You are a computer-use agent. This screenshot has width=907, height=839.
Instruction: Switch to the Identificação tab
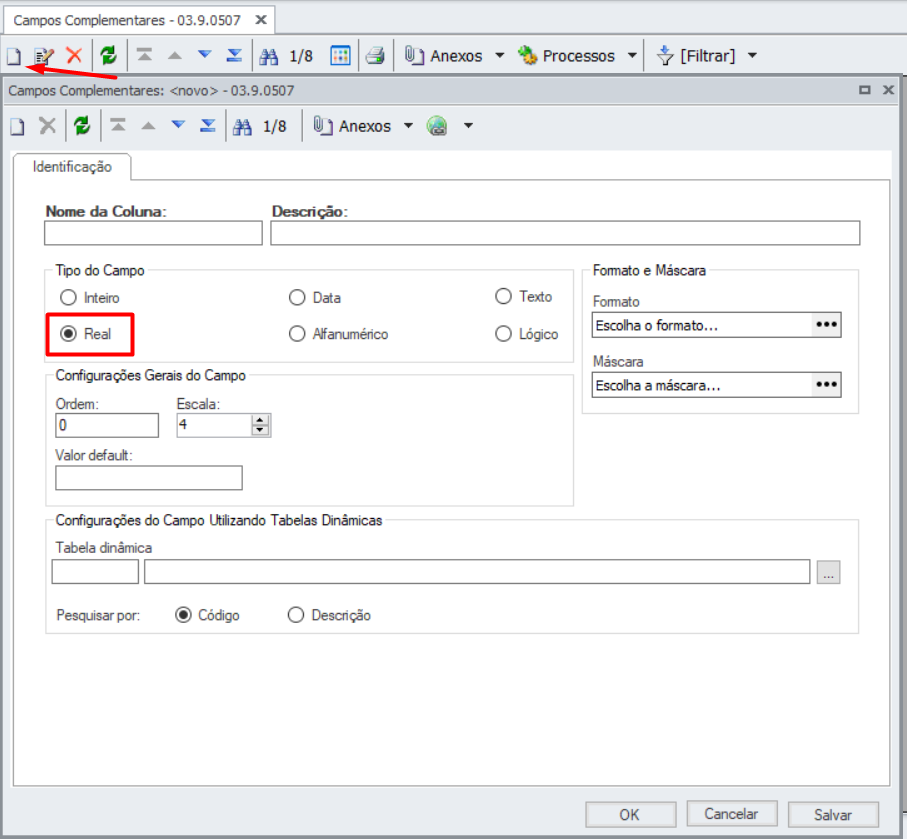(72, 167)
